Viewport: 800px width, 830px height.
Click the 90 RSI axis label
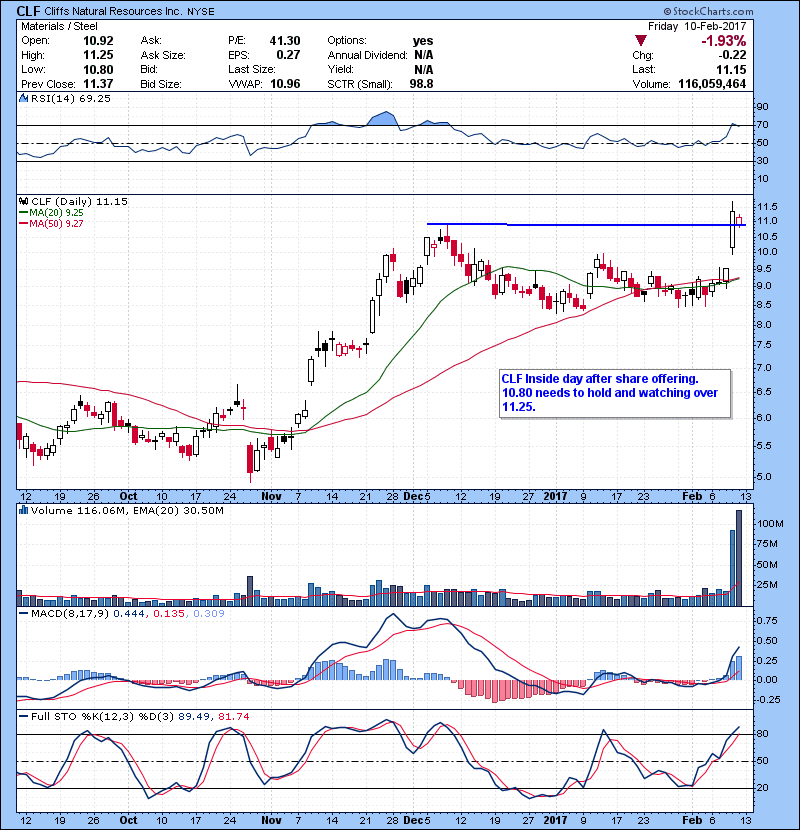point(763,107)
